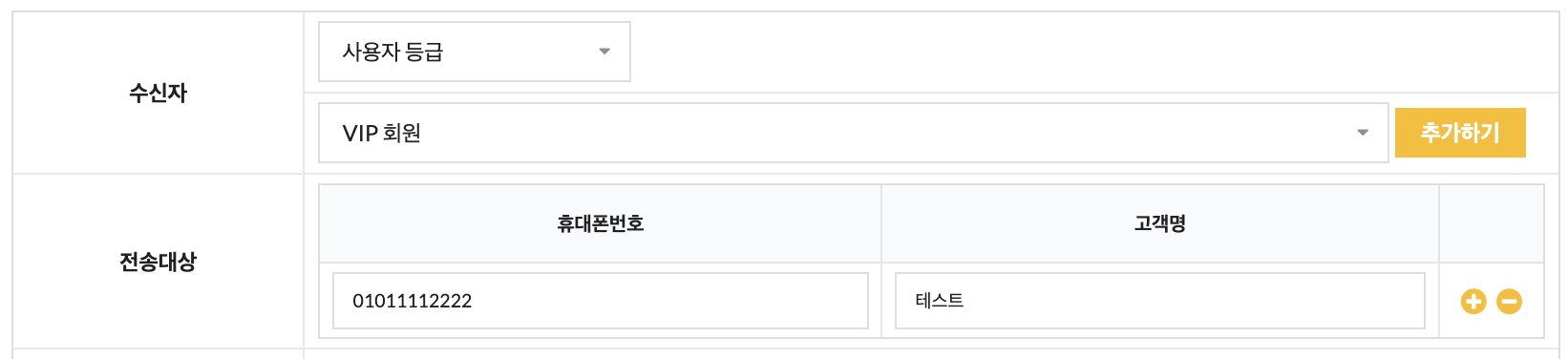Image resolution: width=1568 pixels, height=359 pixels.
Task: Remove the recipient row with minus icon
Action: 1509,302
